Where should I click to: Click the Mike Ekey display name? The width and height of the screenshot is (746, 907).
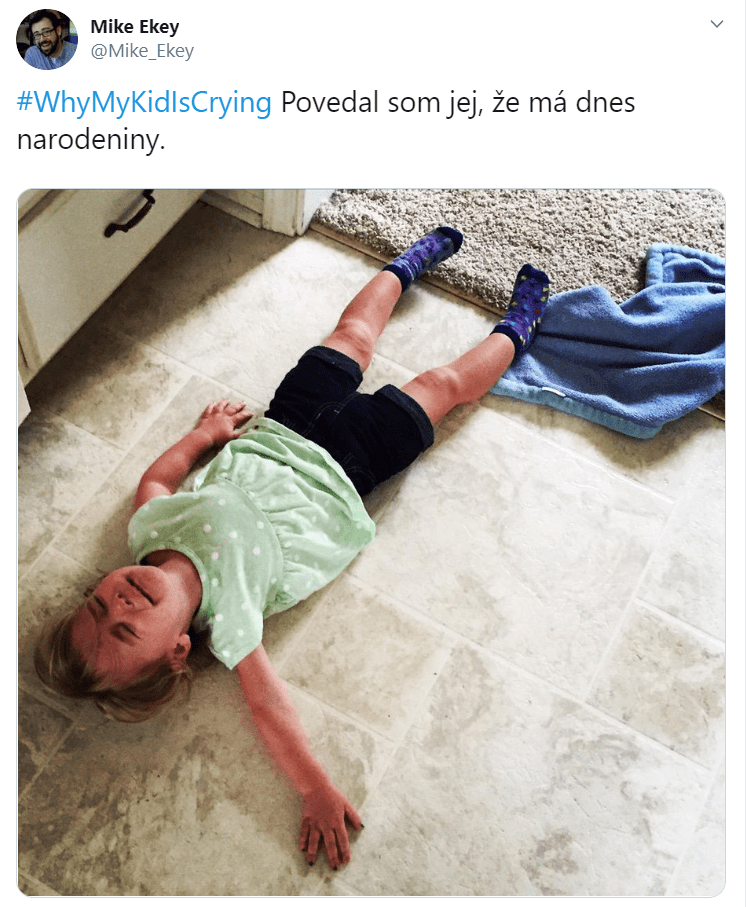(x=135, y=26)
